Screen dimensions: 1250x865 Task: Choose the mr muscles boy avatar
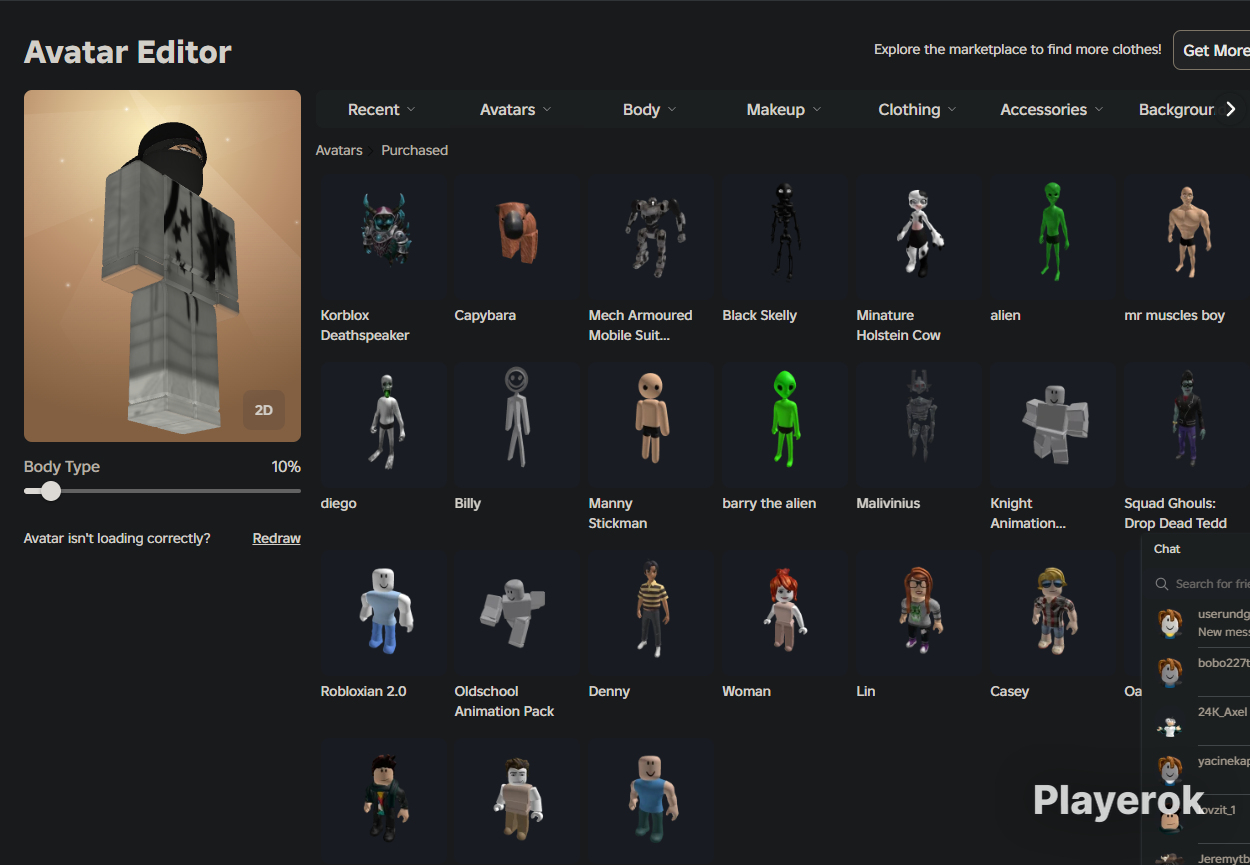click(1187, 237)
